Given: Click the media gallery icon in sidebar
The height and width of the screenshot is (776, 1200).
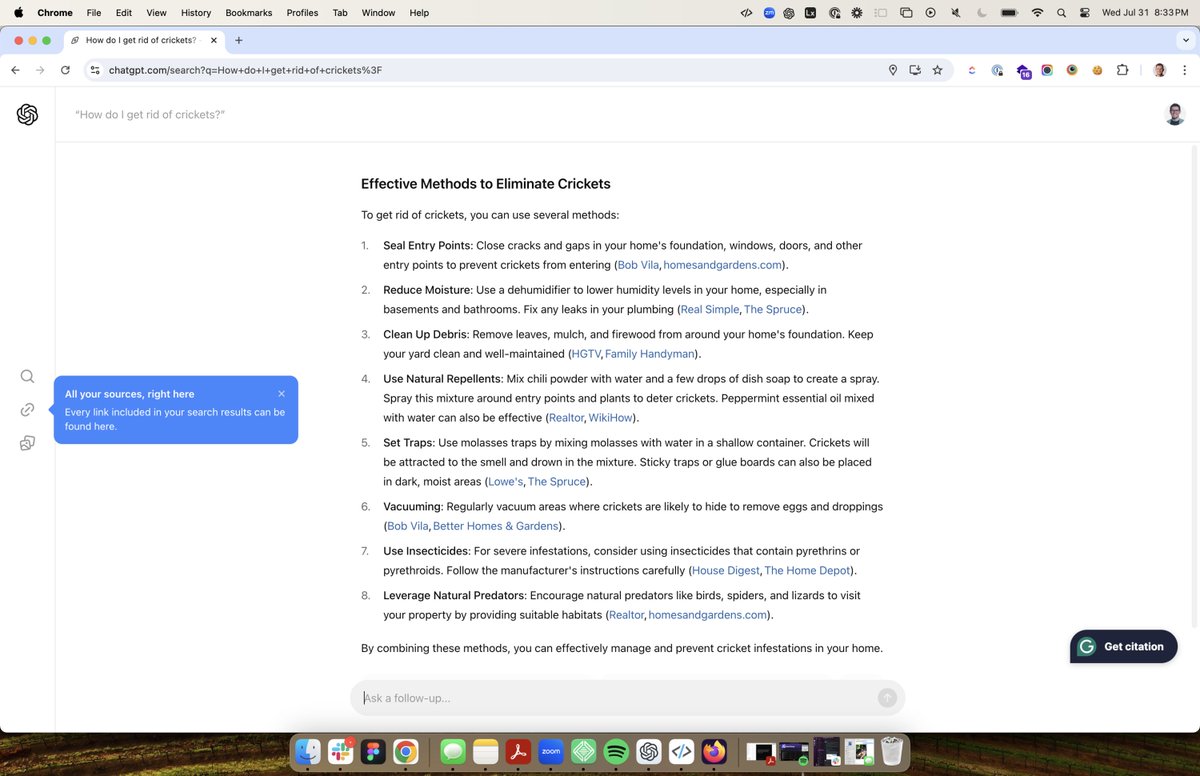Looking at the screenshot, I should 27,443.
